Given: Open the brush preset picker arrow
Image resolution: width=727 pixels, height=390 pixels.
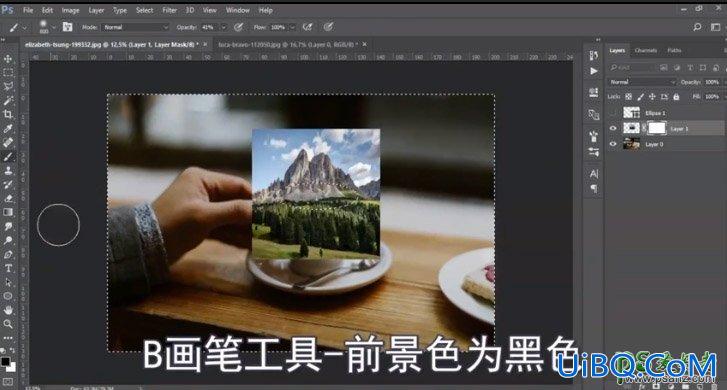Looking at the screenshot, I should pos(53,27).
